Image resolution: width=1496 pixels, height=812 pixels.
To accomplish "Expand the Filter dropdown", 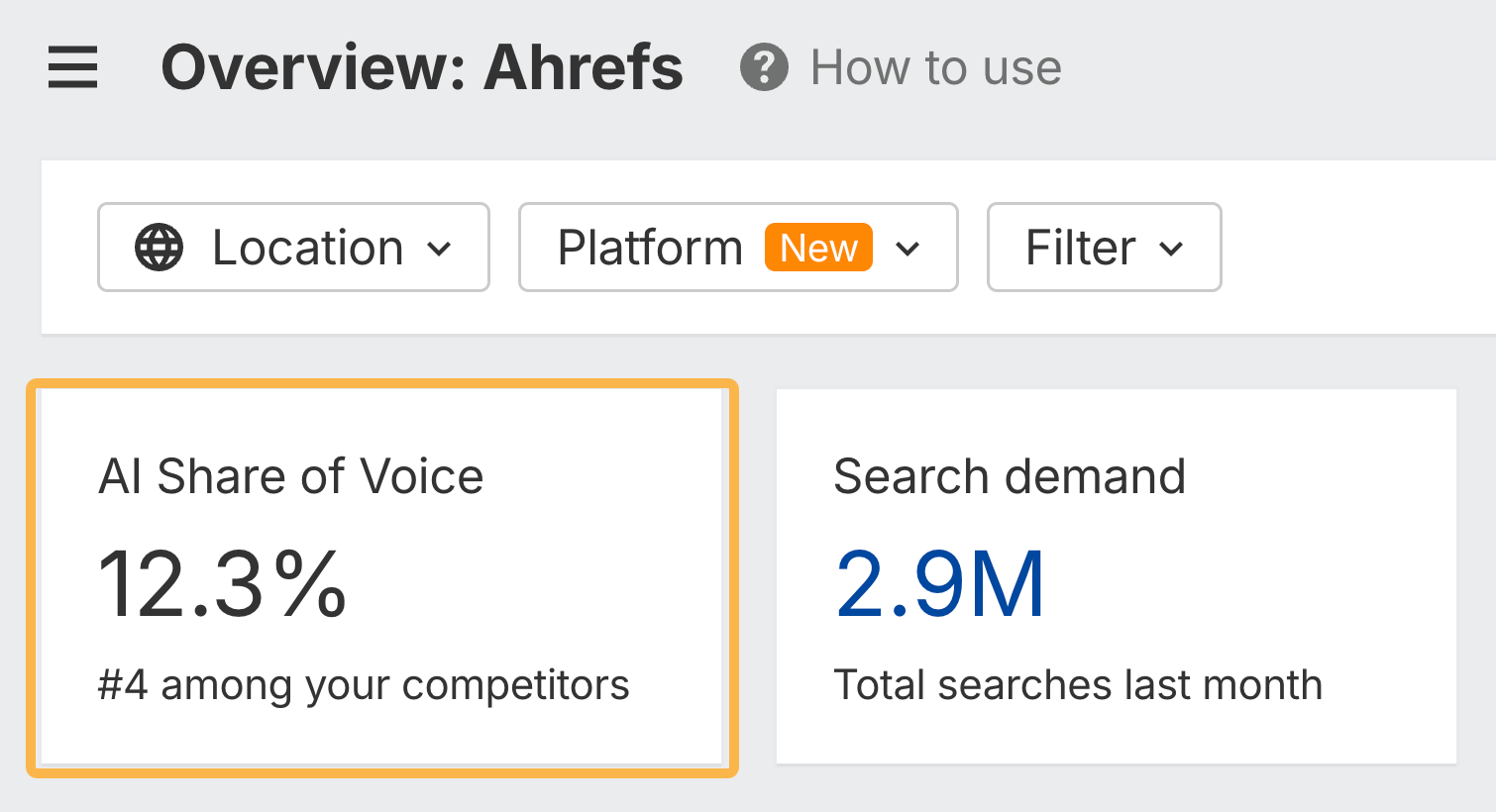I will tap(1104, 248).
